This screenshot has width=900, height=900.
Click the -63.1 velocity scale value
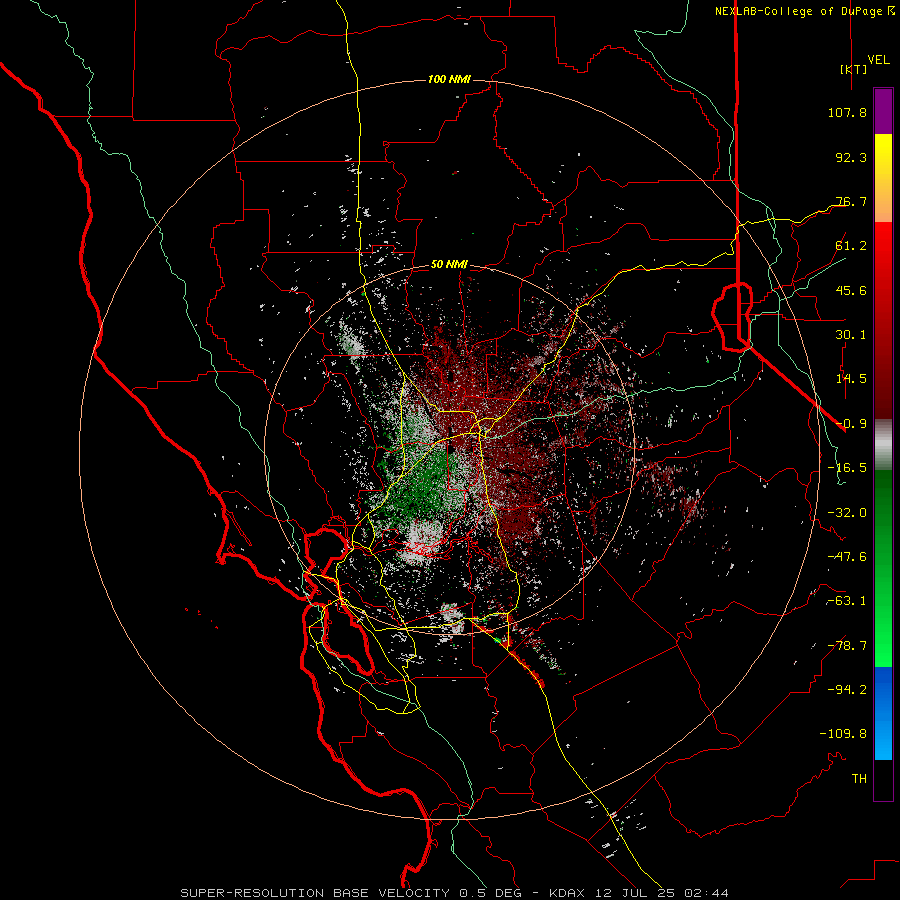[847, 601]
